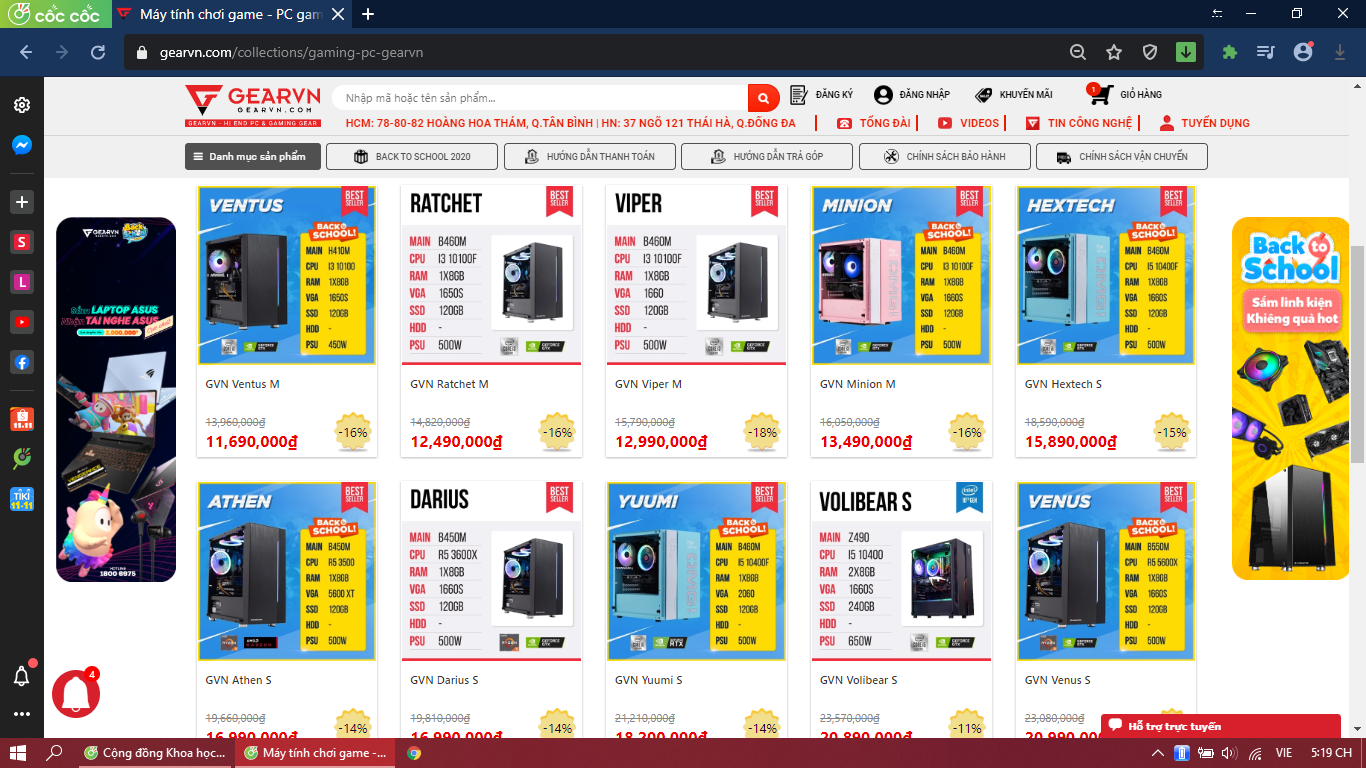Open Danh mục sản phẩm menu
The height and width of the screenshot is (768, 1366).
click(x=253, y=157)
